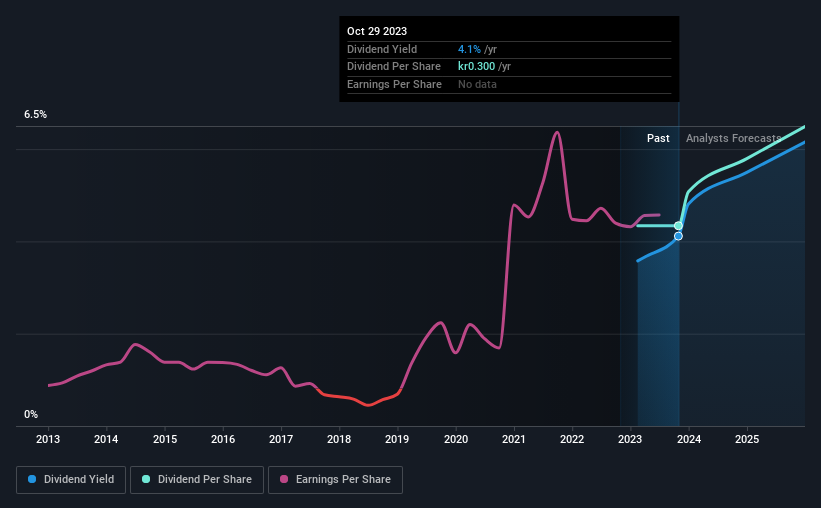The width and height of the screenshot is (821, 508).
Task: Click the 6.5% y-axis label
Action: tap(36, 114)
